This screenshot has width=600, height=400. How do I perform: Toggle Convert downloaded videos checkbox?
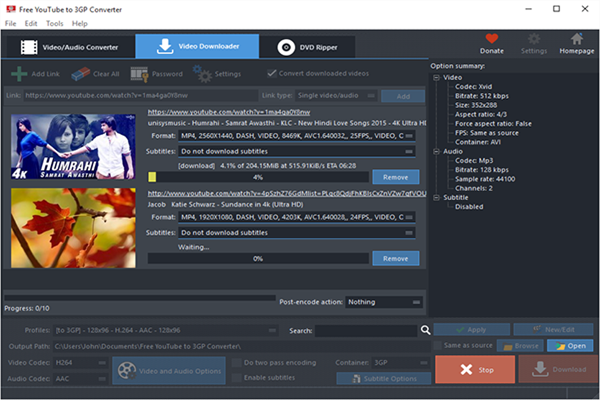pyautogui.click(x=272, y=74)
